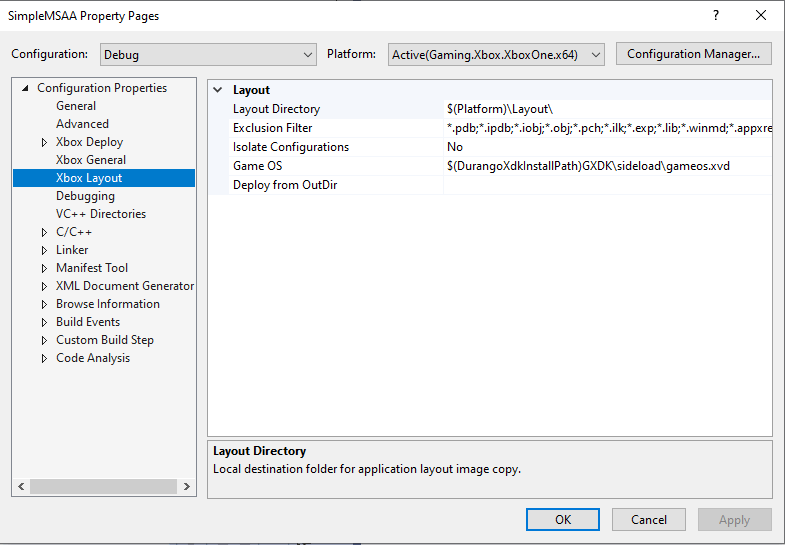Viewport: 785px width, 545px height.
Task: Expand the Xbox Deploy node
Action: pyautogui.click(x=45, y=142)
